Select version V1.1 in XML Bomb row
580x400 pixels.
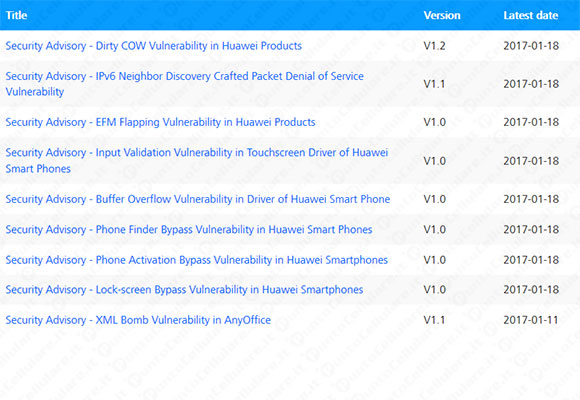(x=434, y=320)
